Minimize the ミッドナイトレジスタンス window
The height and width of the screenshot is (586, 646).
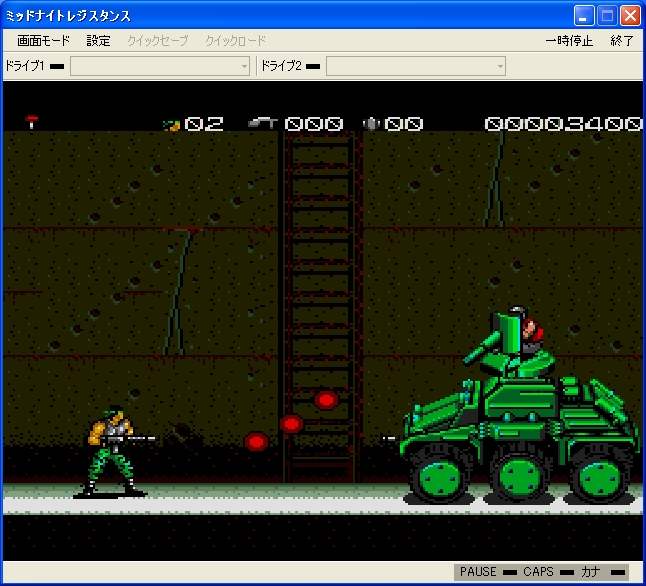584,16
